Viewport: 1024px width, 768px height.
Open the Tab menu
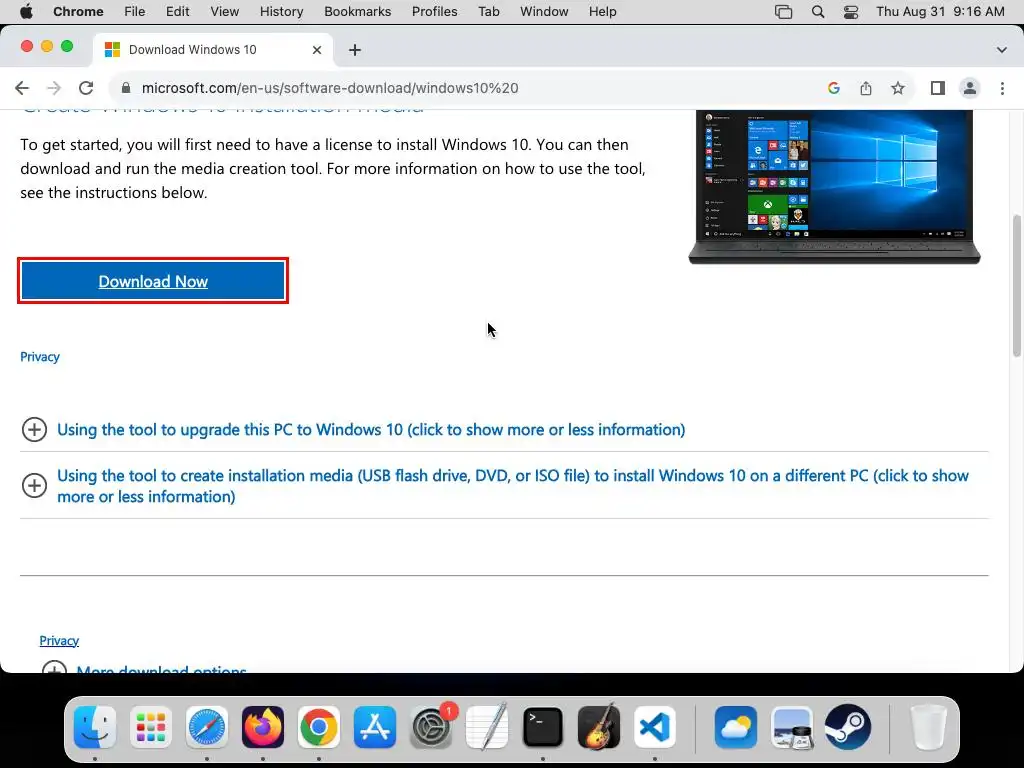coord(488,12)
